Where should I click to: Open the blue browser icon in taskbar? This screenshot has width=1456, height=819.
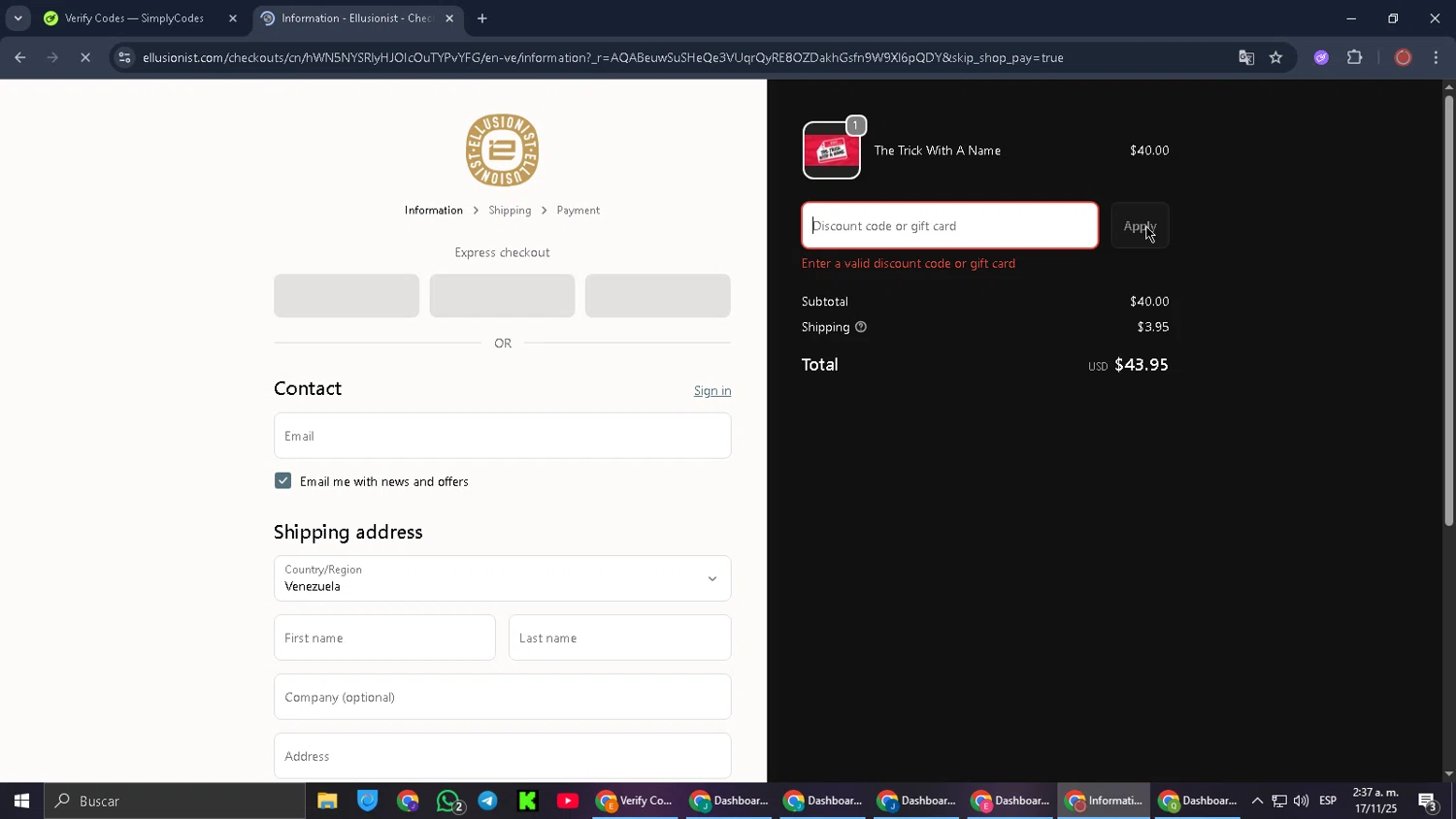(367, 802)
